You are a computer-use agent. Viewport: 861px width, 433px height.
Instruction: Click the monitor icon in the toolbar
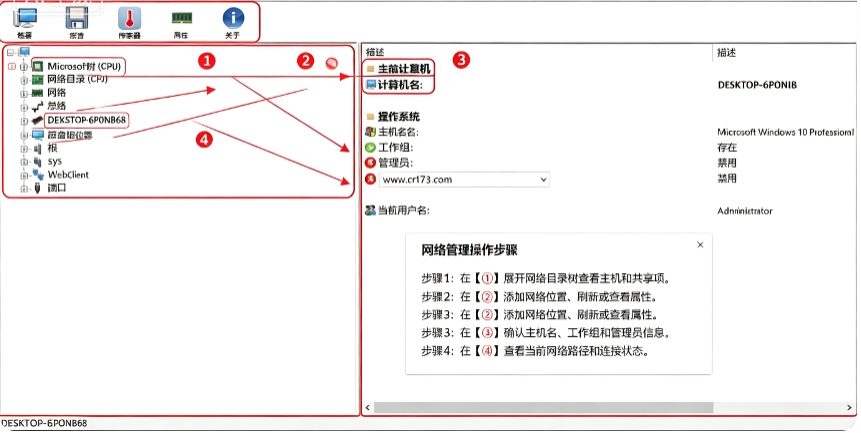click(25, 19)
